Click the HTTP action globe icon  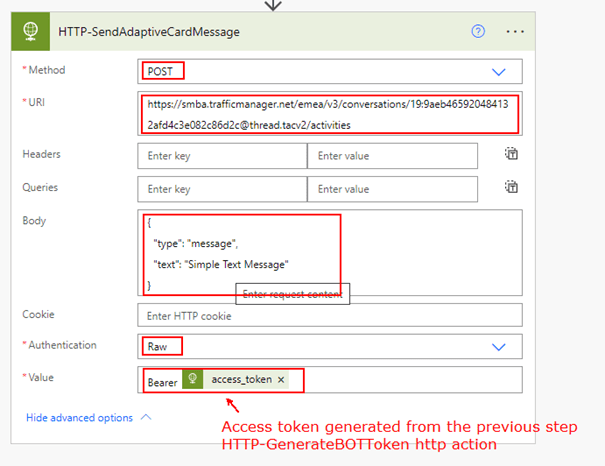click(x=31, y=31)
